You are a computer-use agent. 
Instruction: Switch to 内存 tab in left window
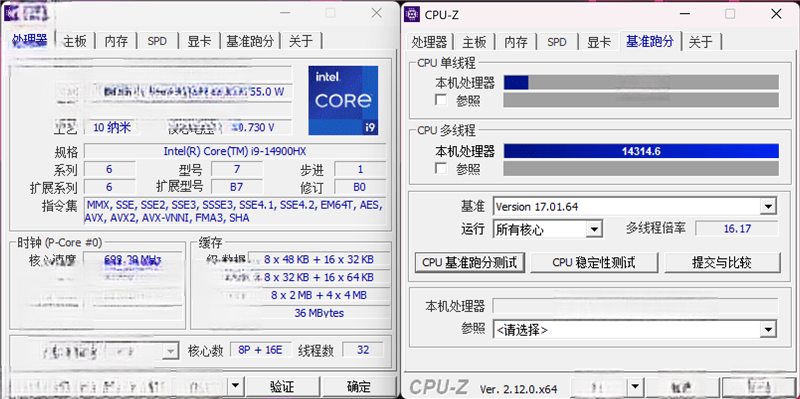pos(116,41)
